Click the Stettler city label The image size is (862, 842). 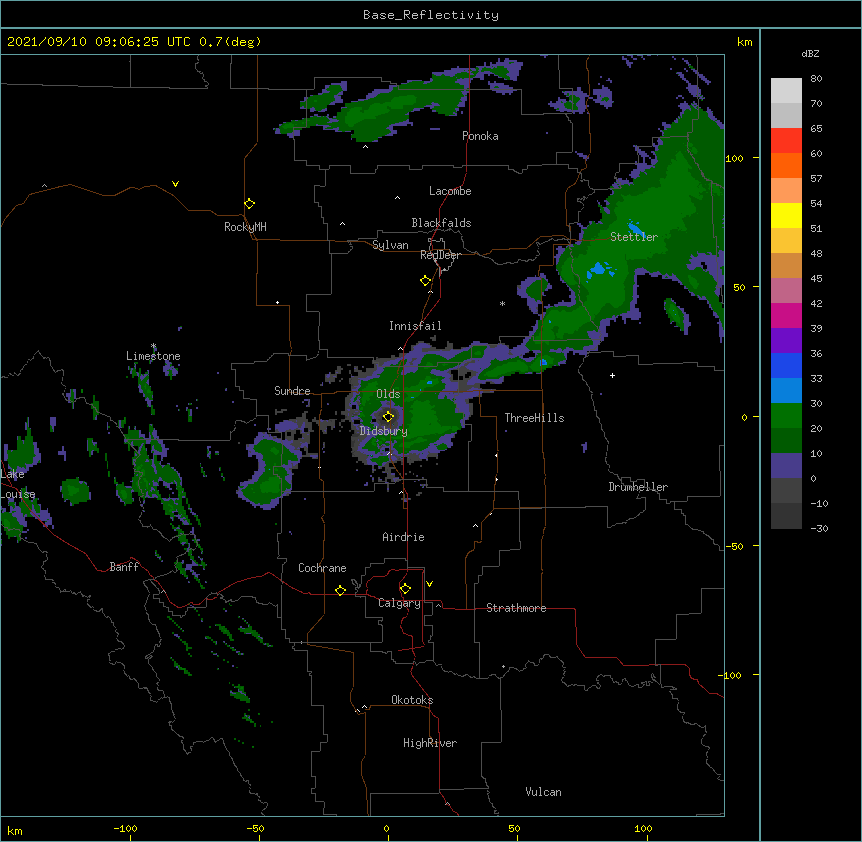(x=634, y=237)
